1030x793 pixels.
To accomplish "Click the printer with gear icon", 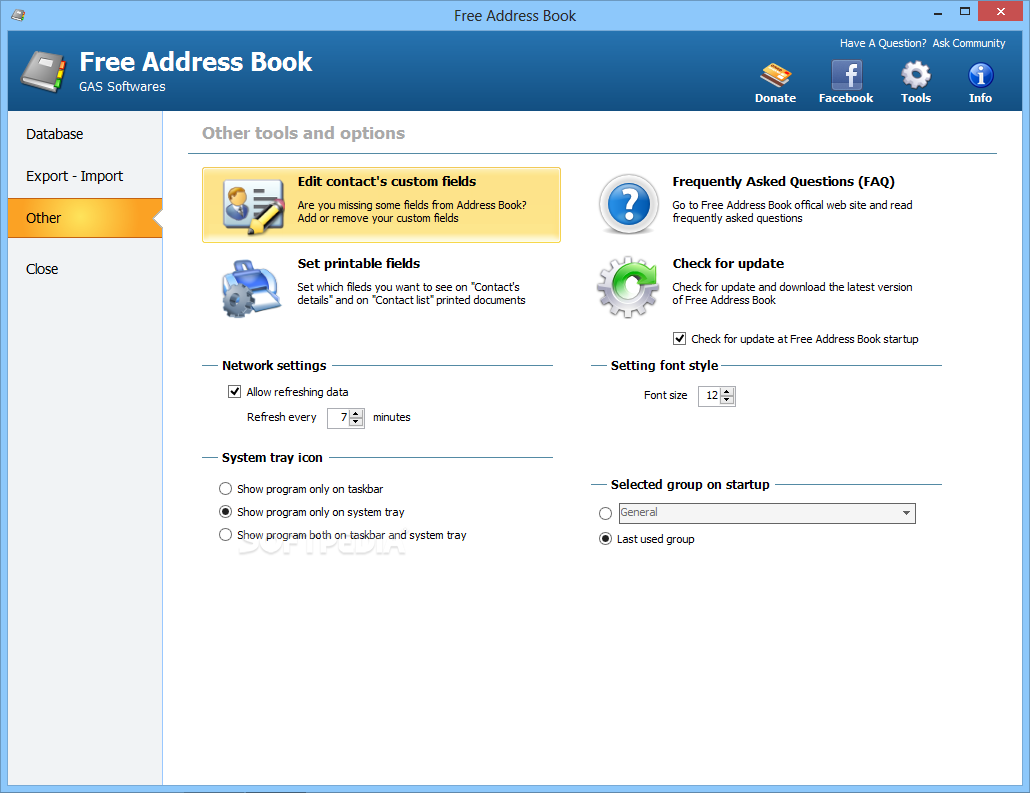I will (252, 289).
